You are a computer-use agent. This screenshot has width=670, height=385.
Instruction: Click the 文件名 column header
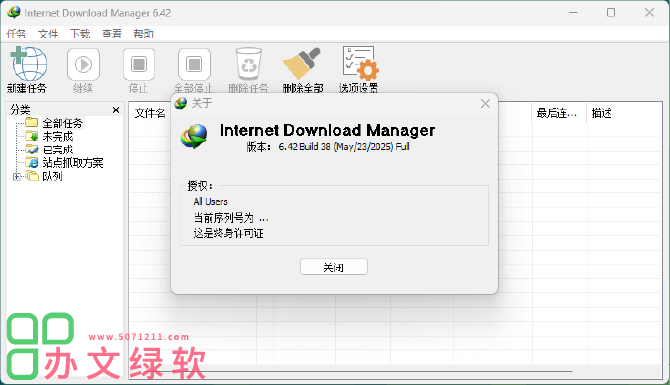click(150, 113)
